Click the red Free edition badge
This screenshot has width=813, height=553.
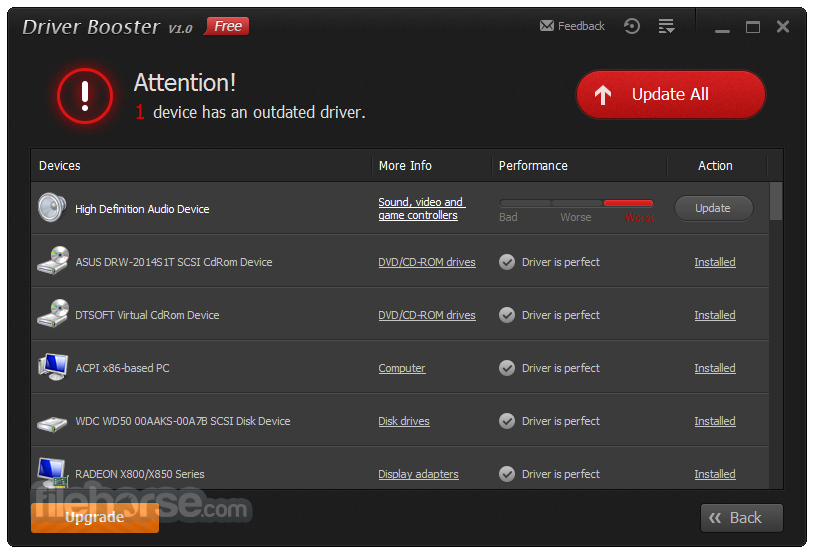[227, 26]
